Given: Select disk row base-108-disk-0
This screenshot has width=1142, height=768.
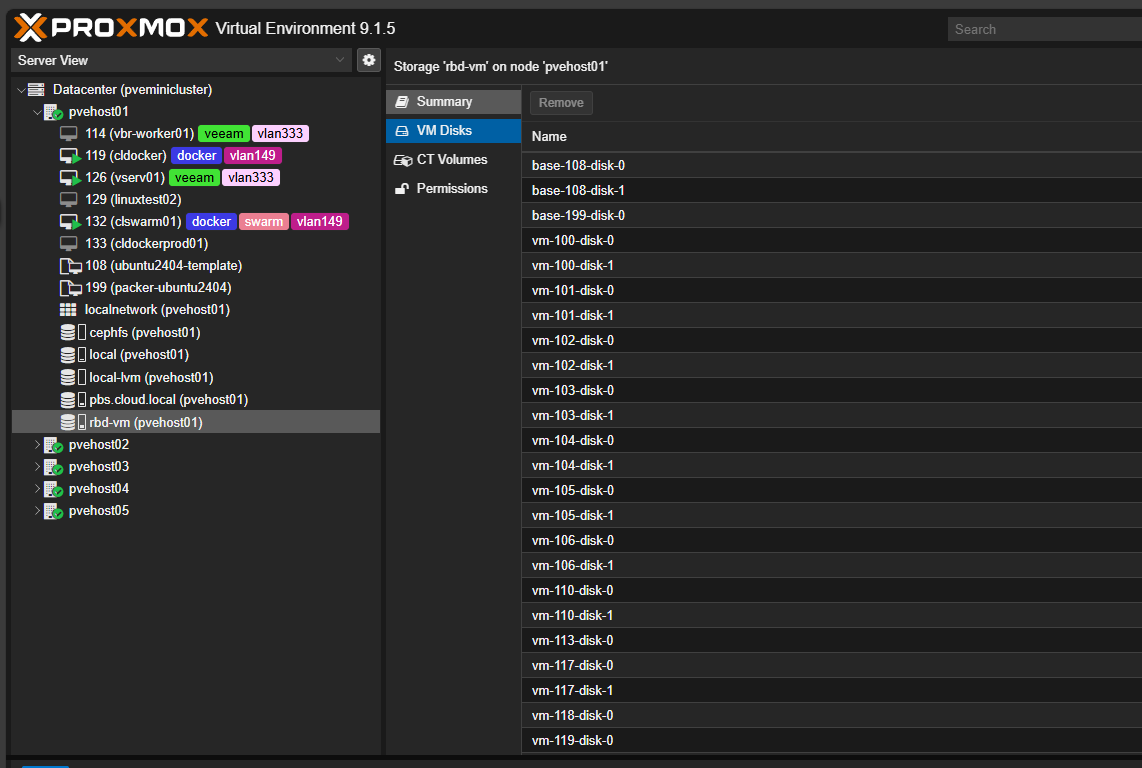Looking at the screenshot, I should point(831,165).
